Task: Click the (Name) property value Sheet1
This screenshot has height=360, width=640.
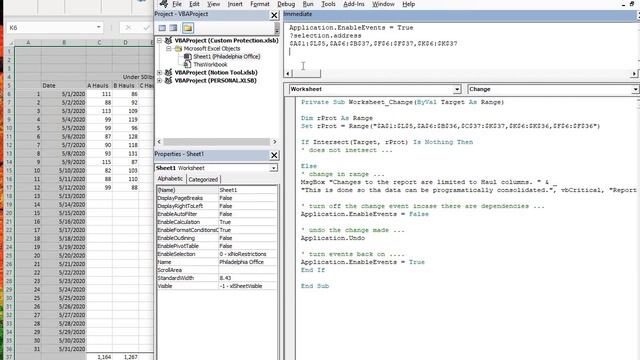Action: pyautogui.click(x=247, y=190)
